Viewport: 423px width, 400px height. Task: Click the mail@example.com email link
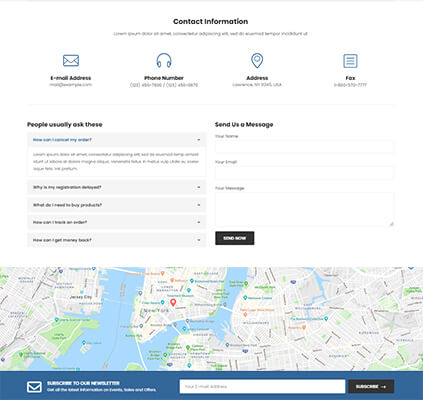tap(71, 85)
